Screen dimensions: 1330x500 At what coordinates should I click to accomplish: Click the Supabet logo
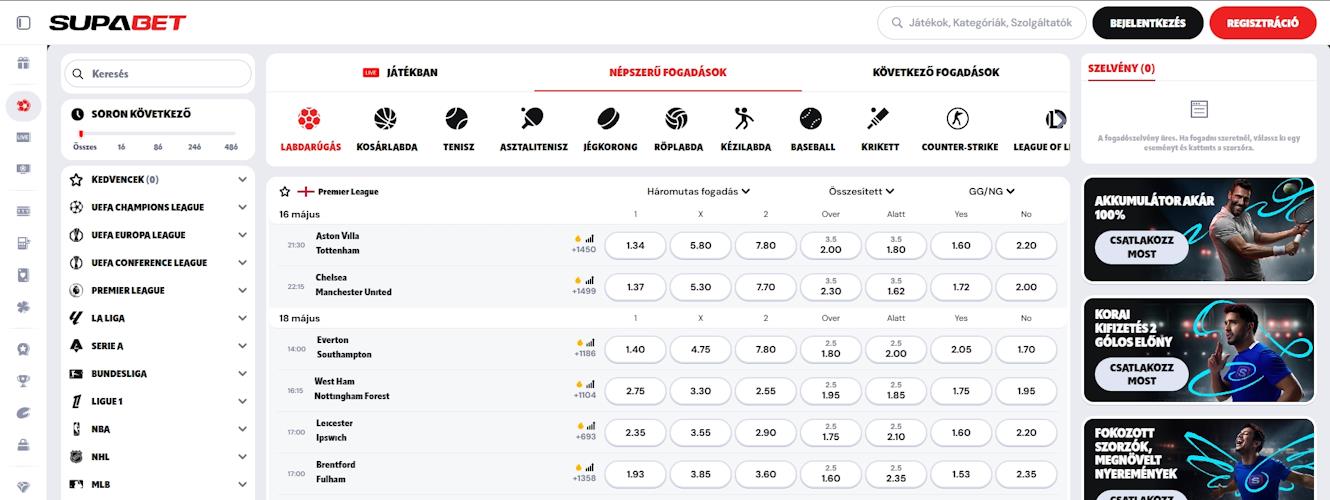point(117,22)
